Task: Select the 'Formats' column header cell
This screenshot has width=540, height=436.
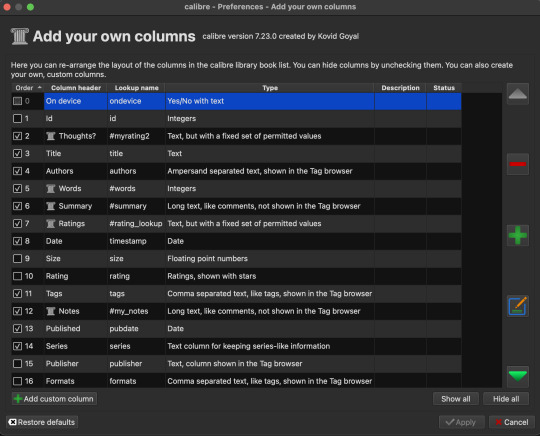Action: click(76, 381)
